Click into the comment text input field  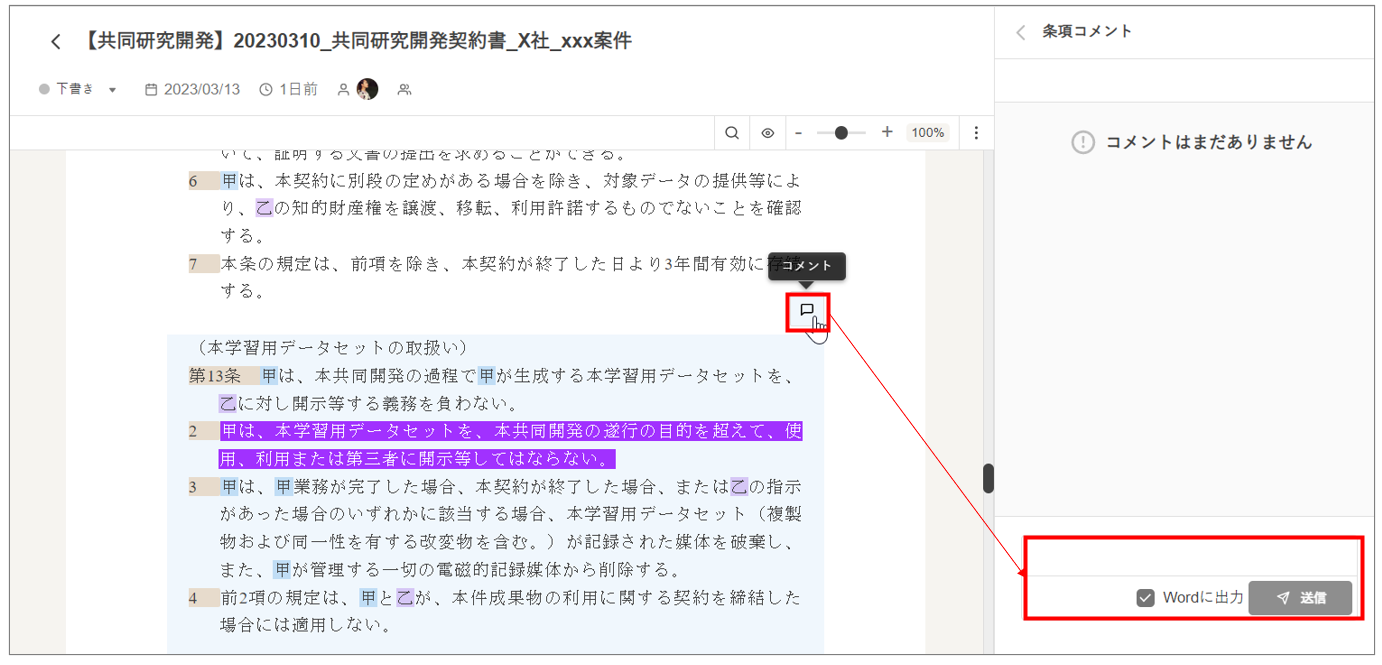tap(1190, 557)
